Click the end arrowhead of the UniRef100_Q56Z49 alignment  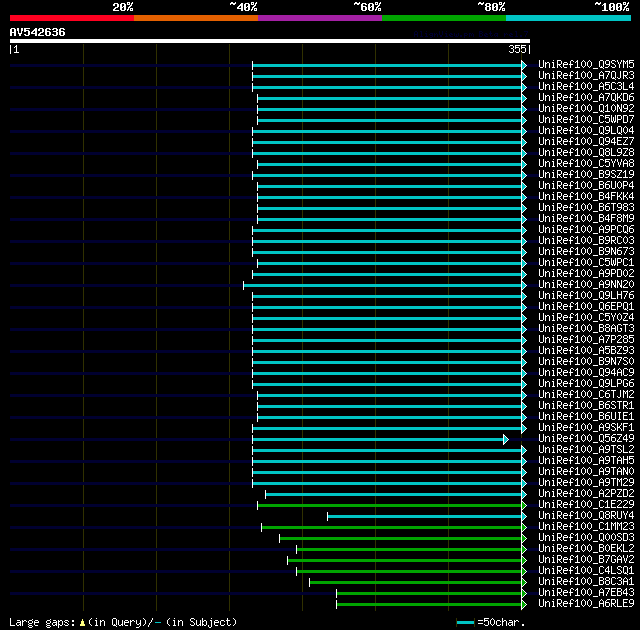tap(506, 439)
